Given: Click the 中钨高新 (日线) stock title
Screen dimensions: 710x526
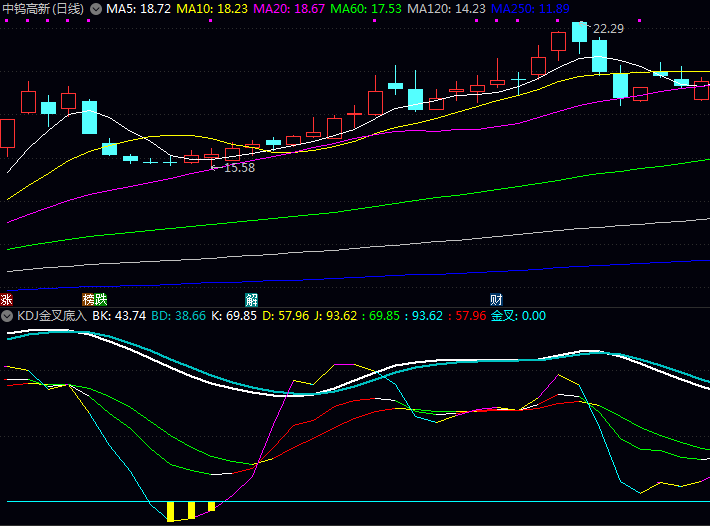Looking at the screenshot, I should pyautogui.click(x=43, y=9).
